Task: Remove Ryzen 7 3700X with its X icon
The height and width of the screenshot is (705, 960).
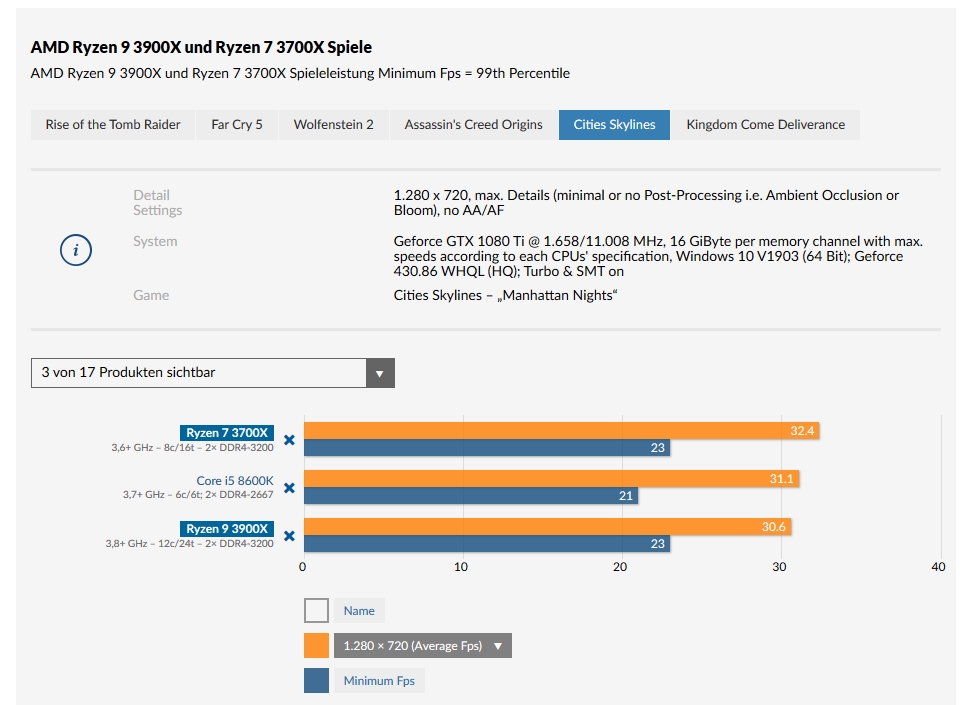Action: tap(290, 439)
